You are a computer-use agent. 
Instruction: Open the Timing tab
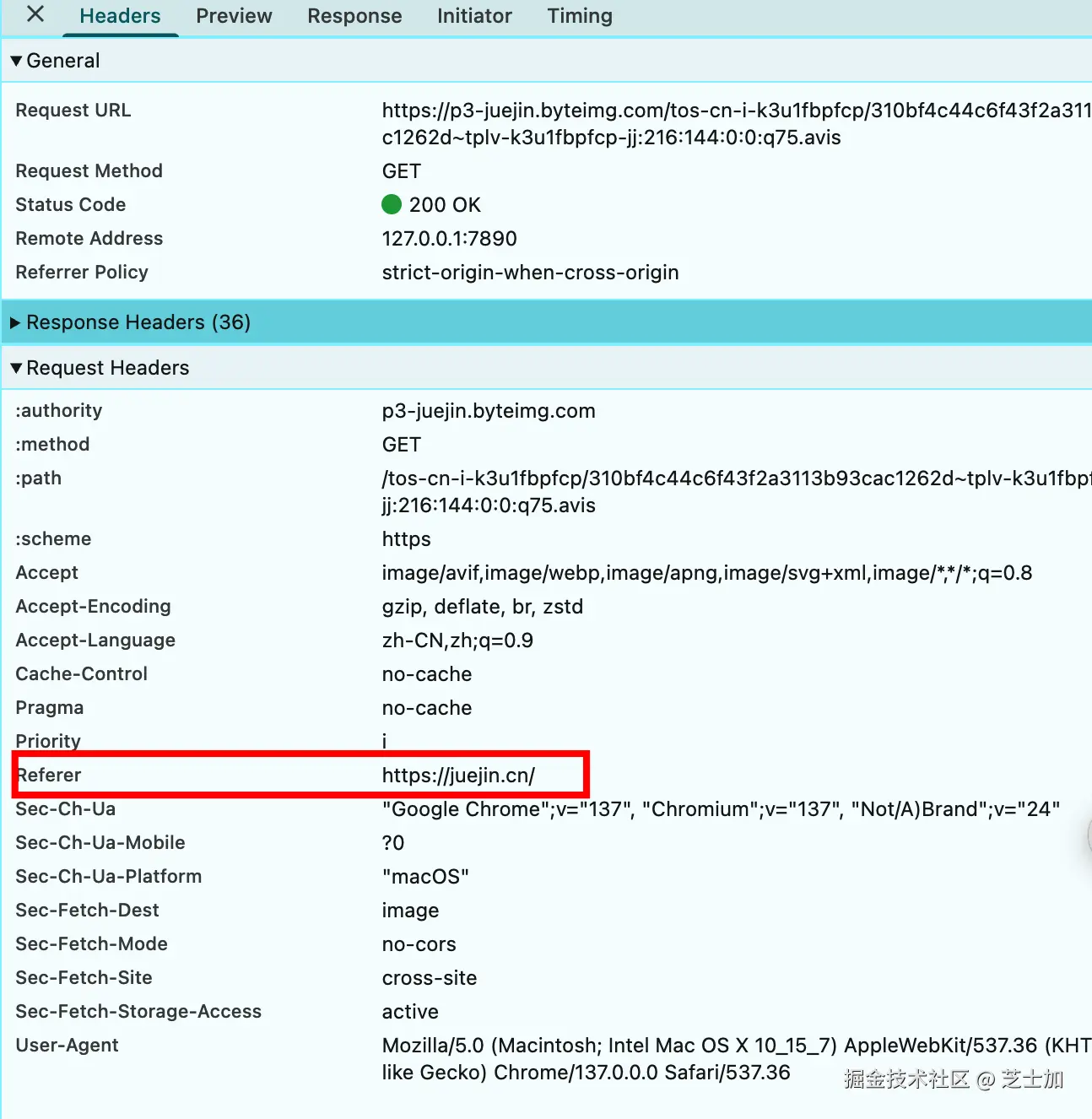pyautogui.click(x=580, y=16)
